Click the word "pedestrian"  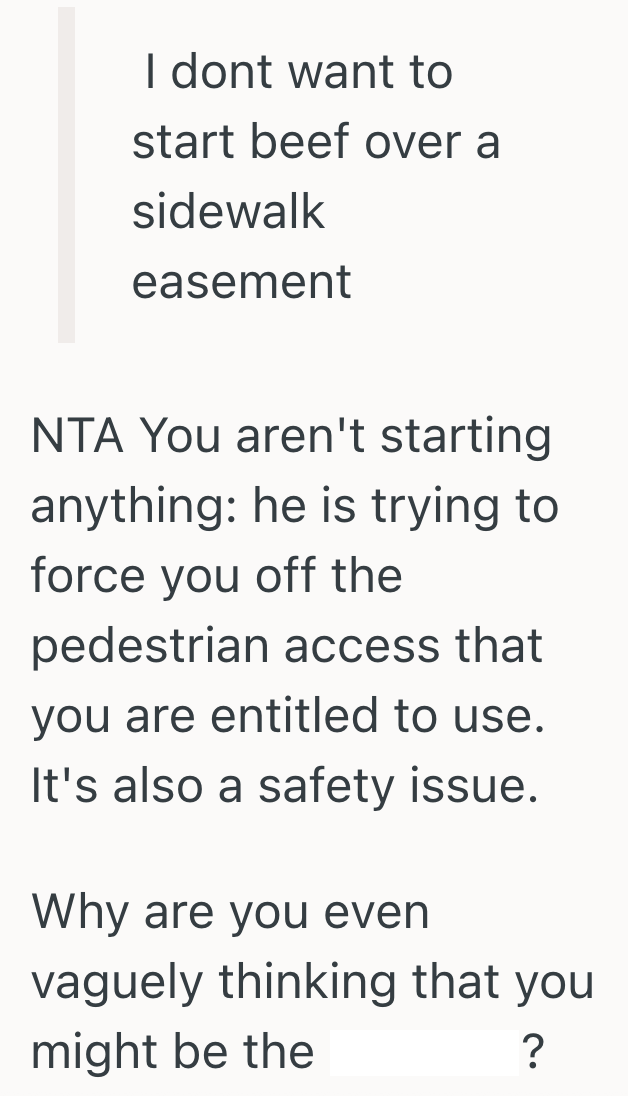click(150, 647)
